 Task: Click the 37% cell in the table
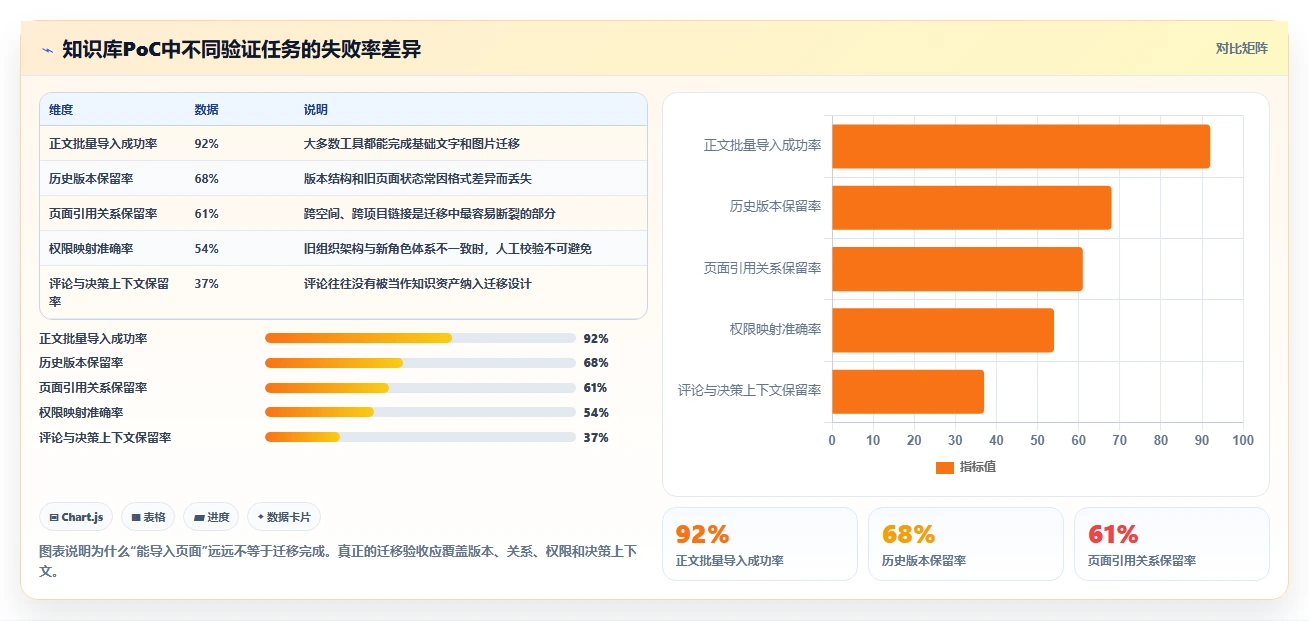pyautogui.click(x=206, y=284)
